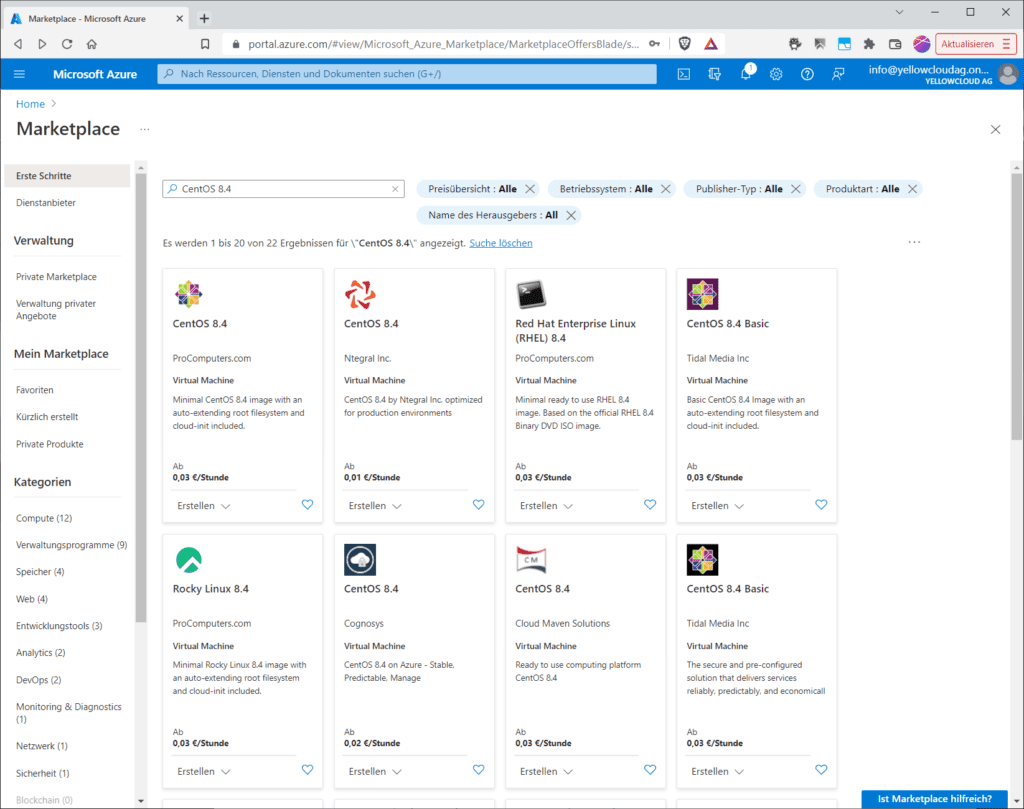Expand Erstellen dropdown for Ntegral CentOS 8.4
Viewport: 1024px width, 809px height.
click(x=375, y=506)
